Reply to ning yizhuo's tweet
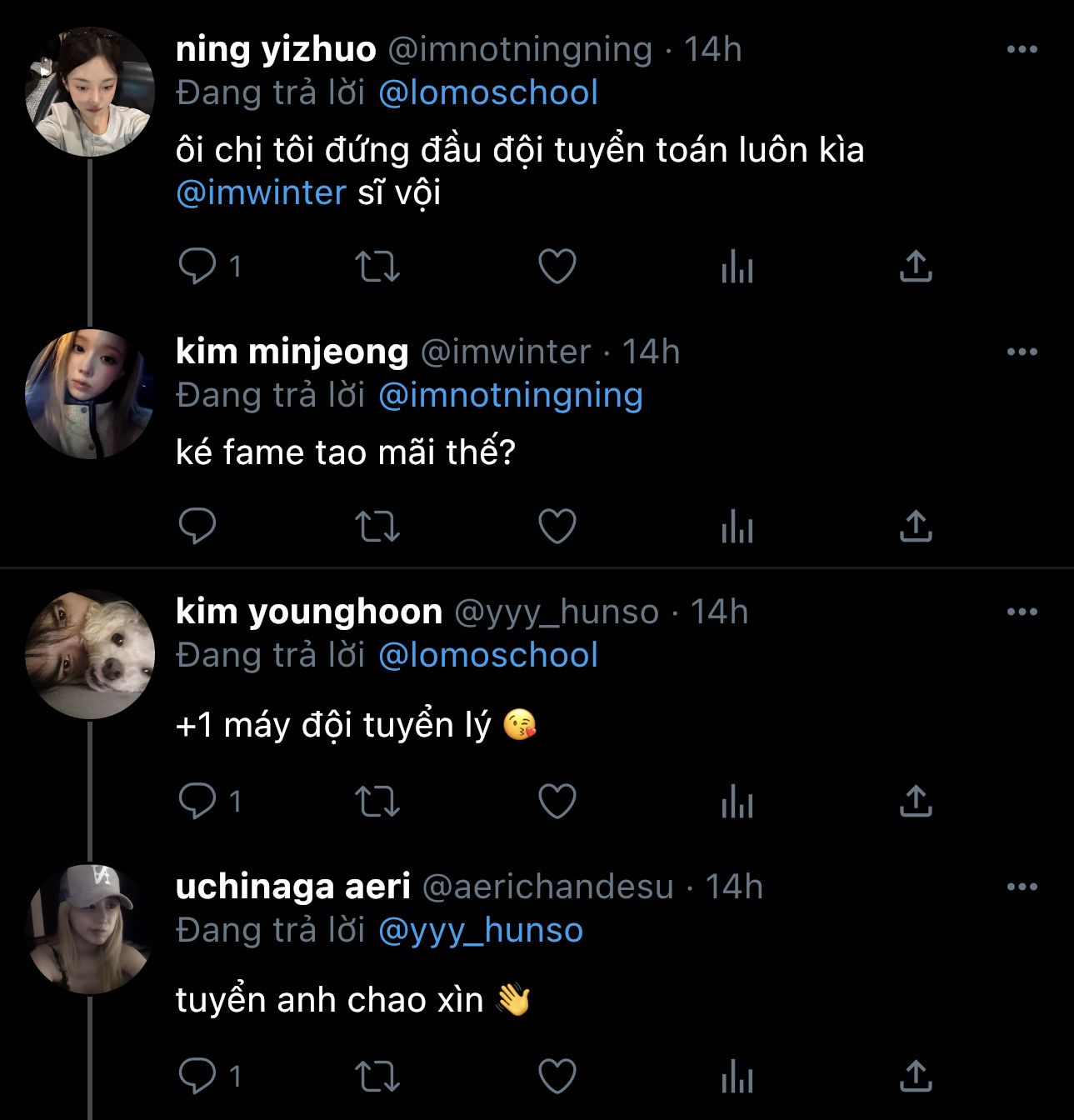Image resolution: width=1074 pixels, height=1120 pixels. [197, 267]
